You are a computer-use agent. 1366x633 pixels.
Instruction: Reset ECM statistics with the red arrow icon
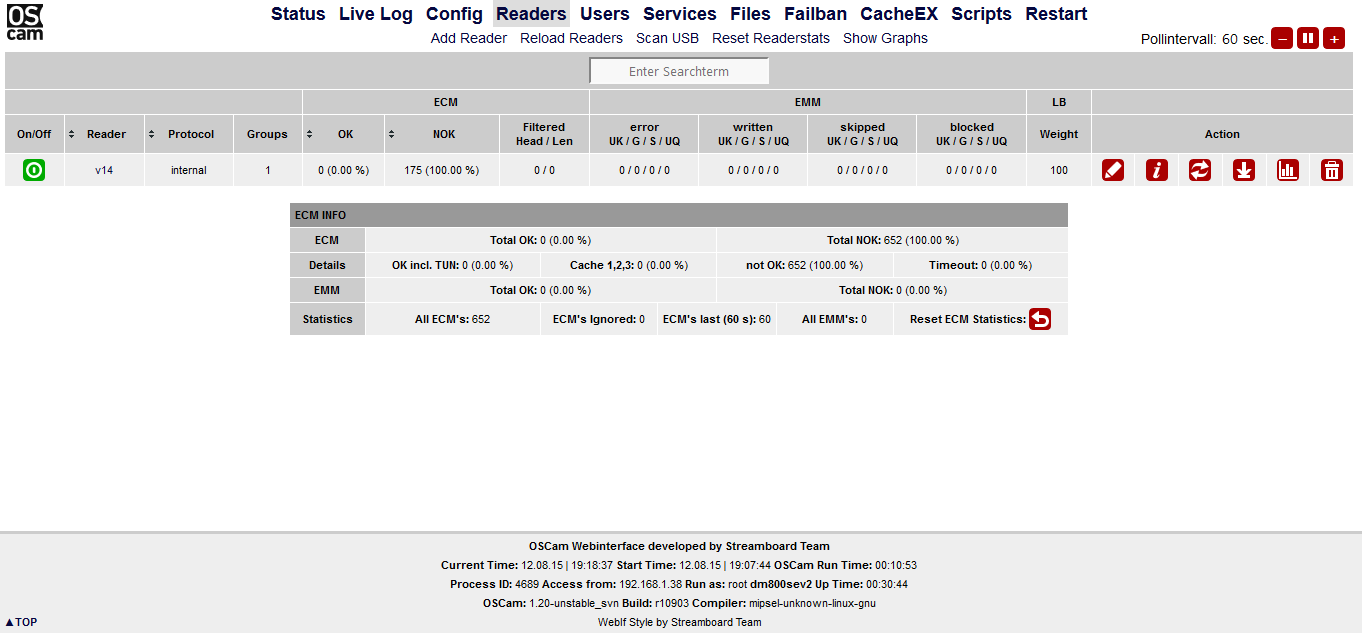click(x=1040, y=319)
